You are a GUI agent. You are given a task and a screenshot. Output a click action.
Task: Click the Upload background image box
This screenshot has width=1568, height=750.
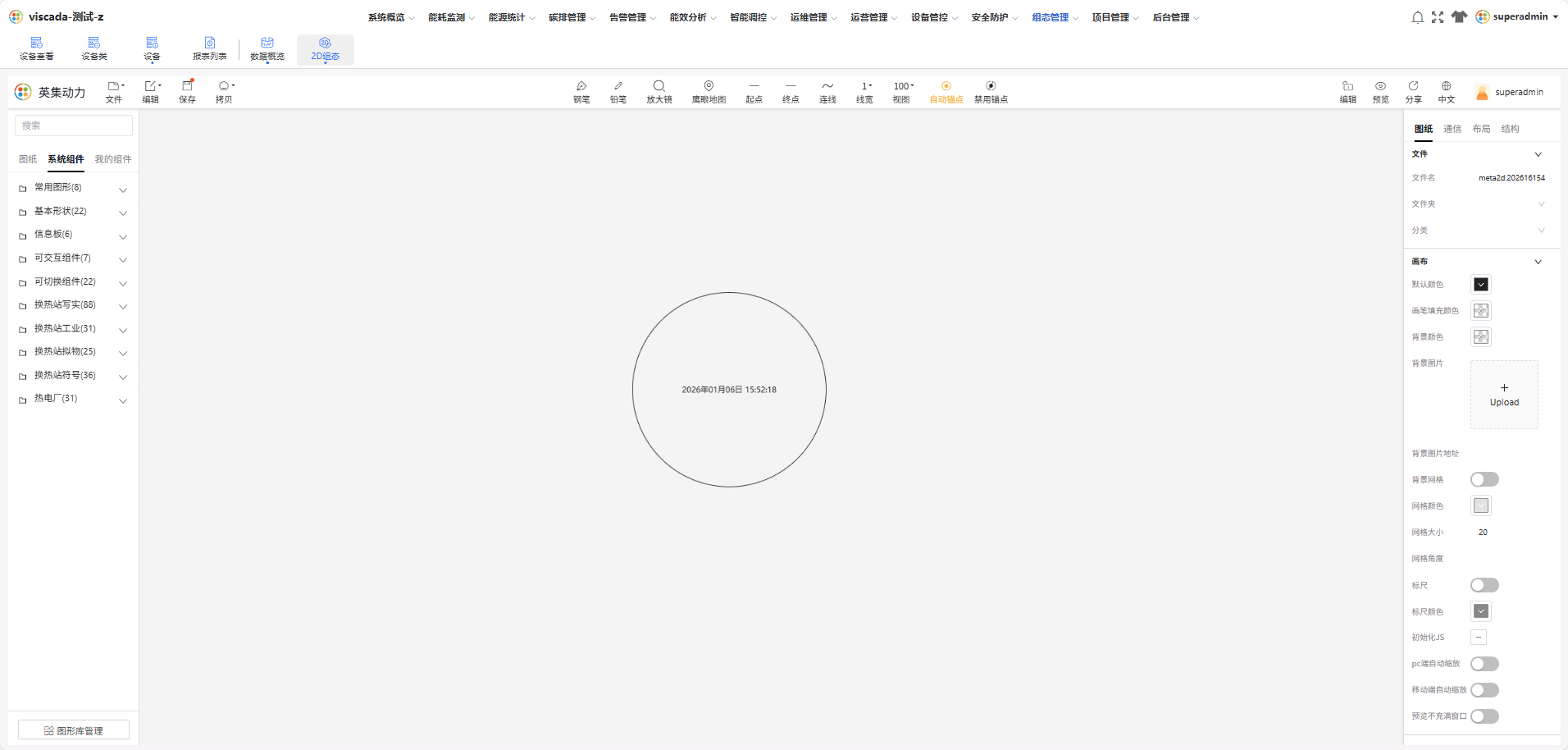point(1504,395)
